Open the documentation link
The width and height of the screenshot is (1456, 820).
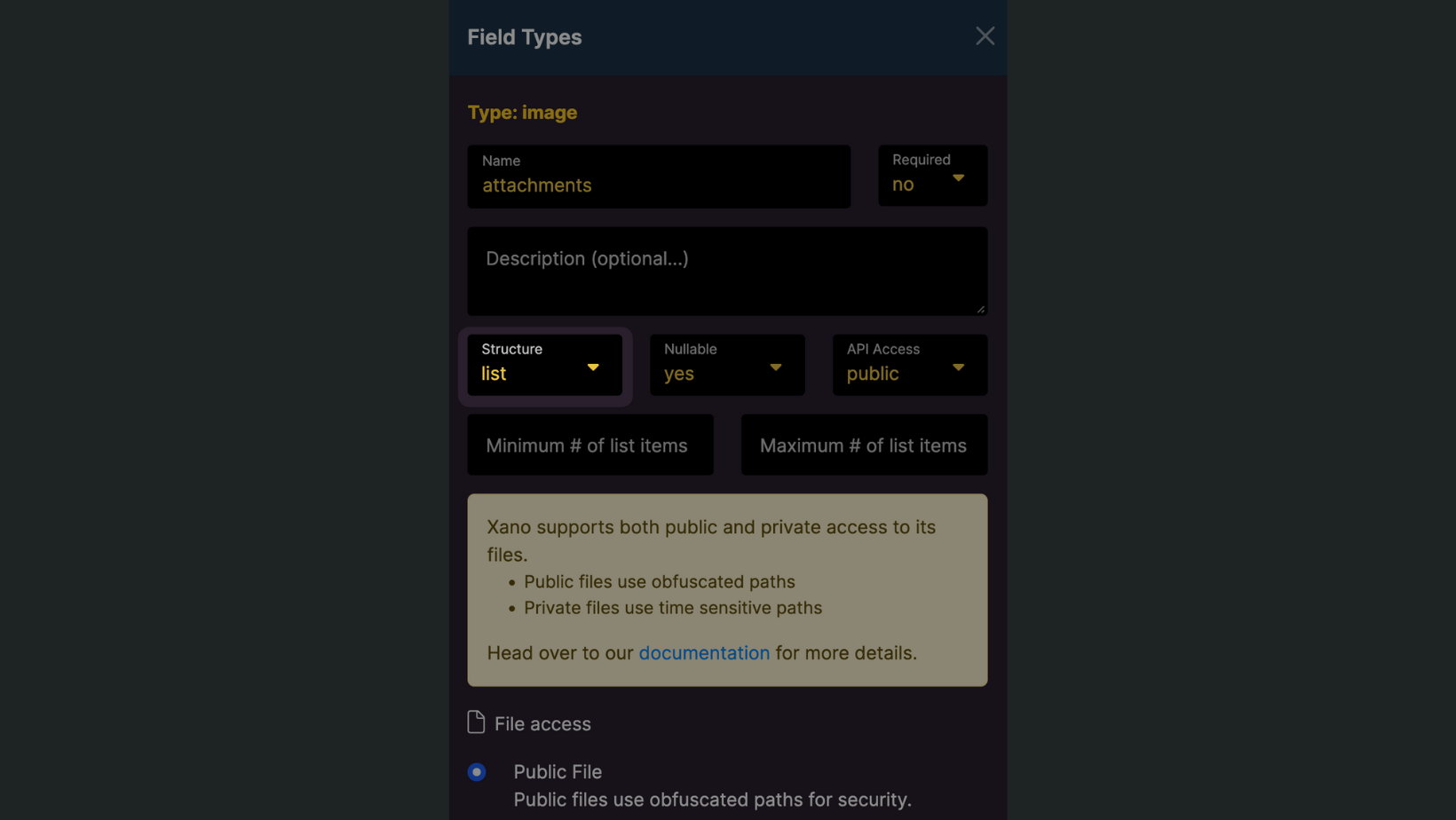[x=704, y=653]
